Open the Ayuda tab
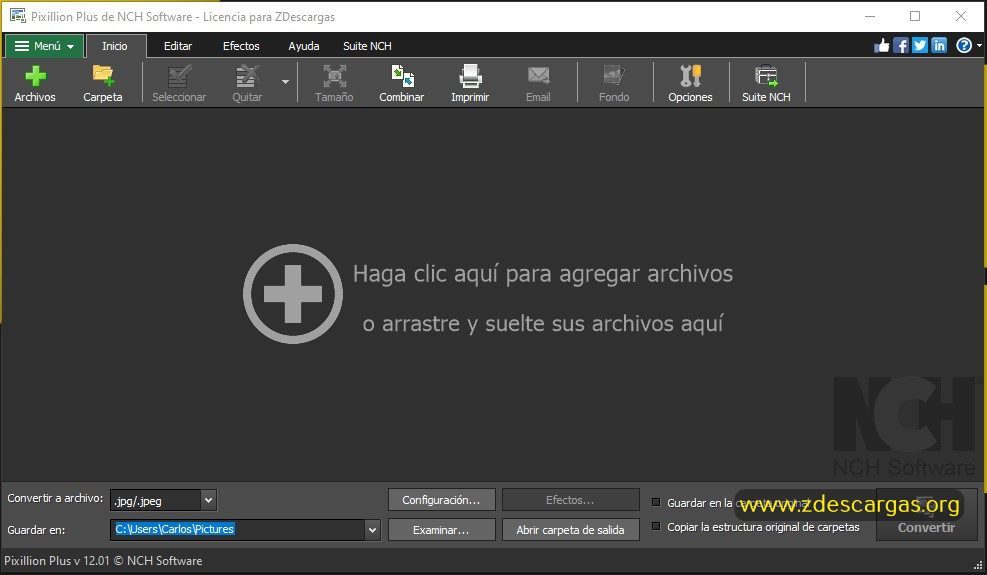Viewport: 987px width, 575px height. point(303,46)
